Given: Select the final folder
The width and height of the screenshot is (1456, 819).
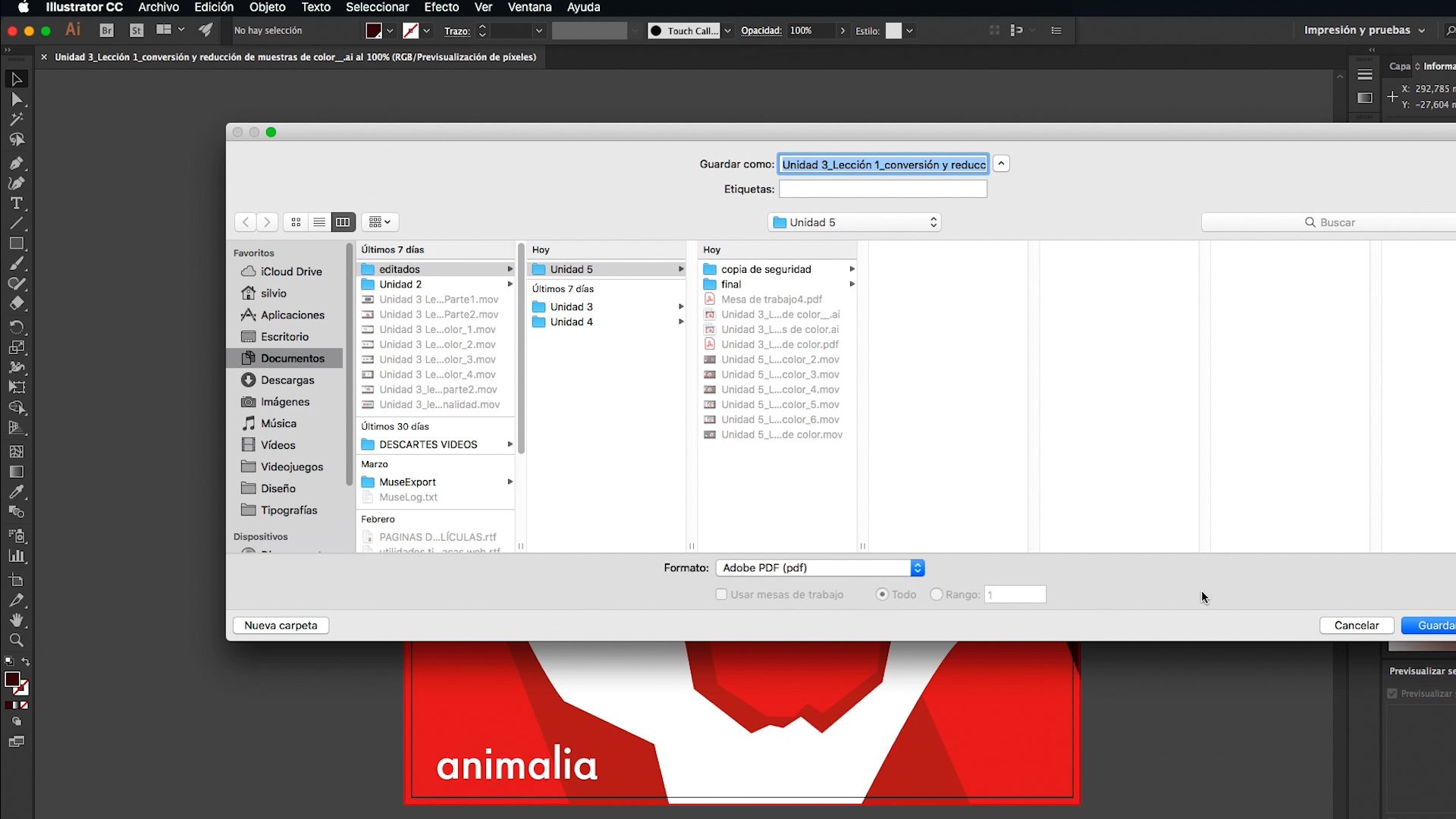Looking at the screenshot, I should click(778, 284).
